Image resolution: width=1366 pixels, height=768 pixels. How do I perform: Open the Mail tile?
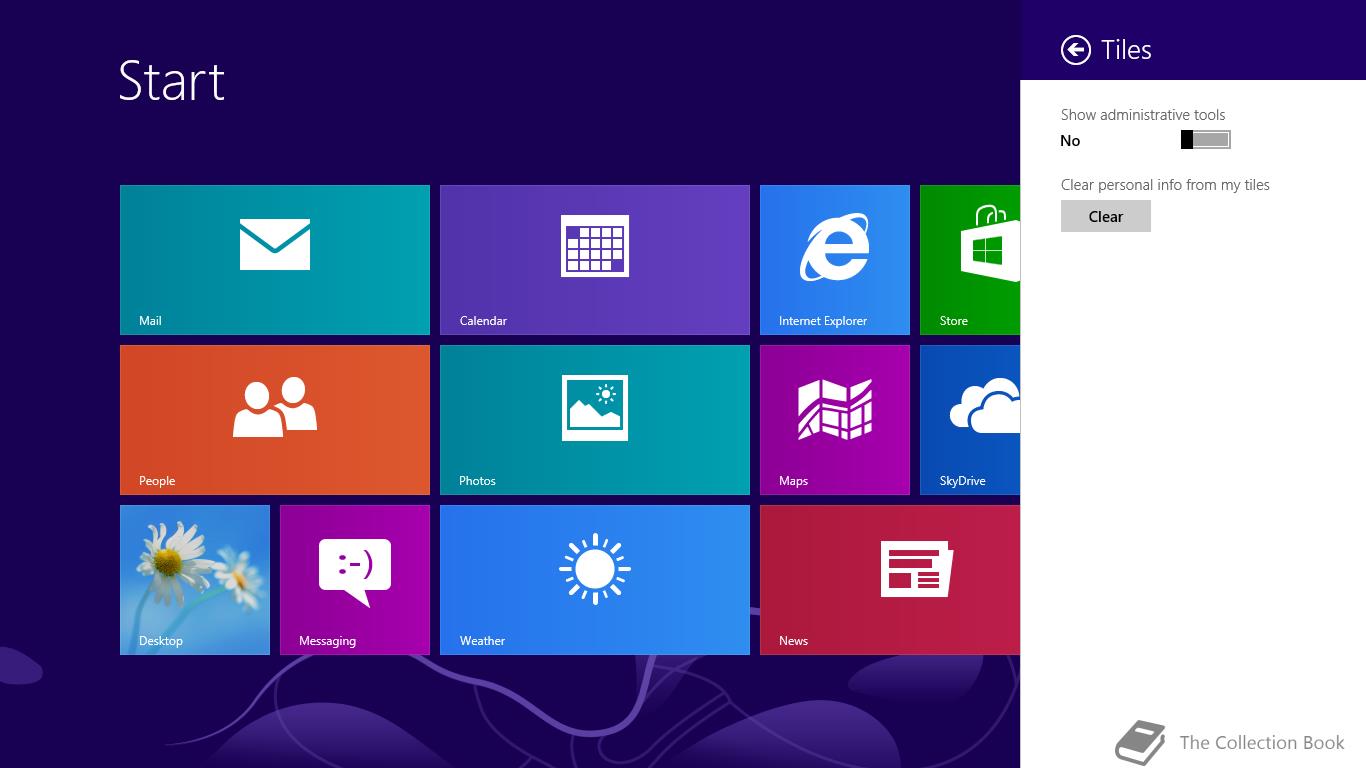(x=275, y=260)
